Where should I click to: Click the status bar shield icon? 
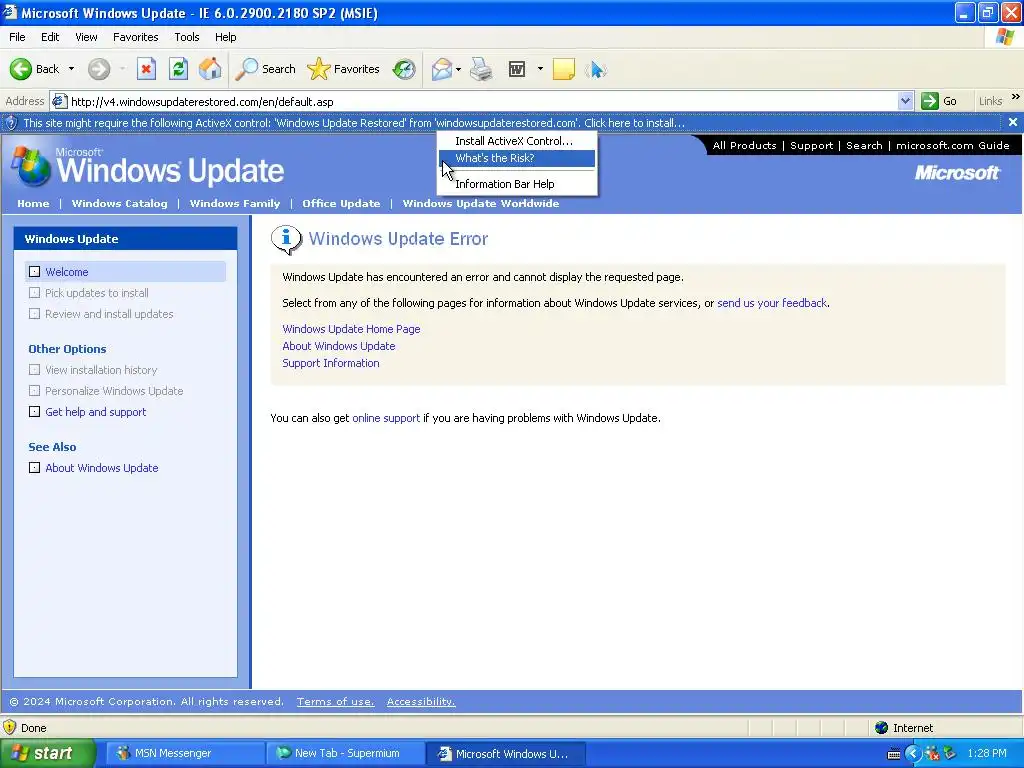tap(9, 727)
